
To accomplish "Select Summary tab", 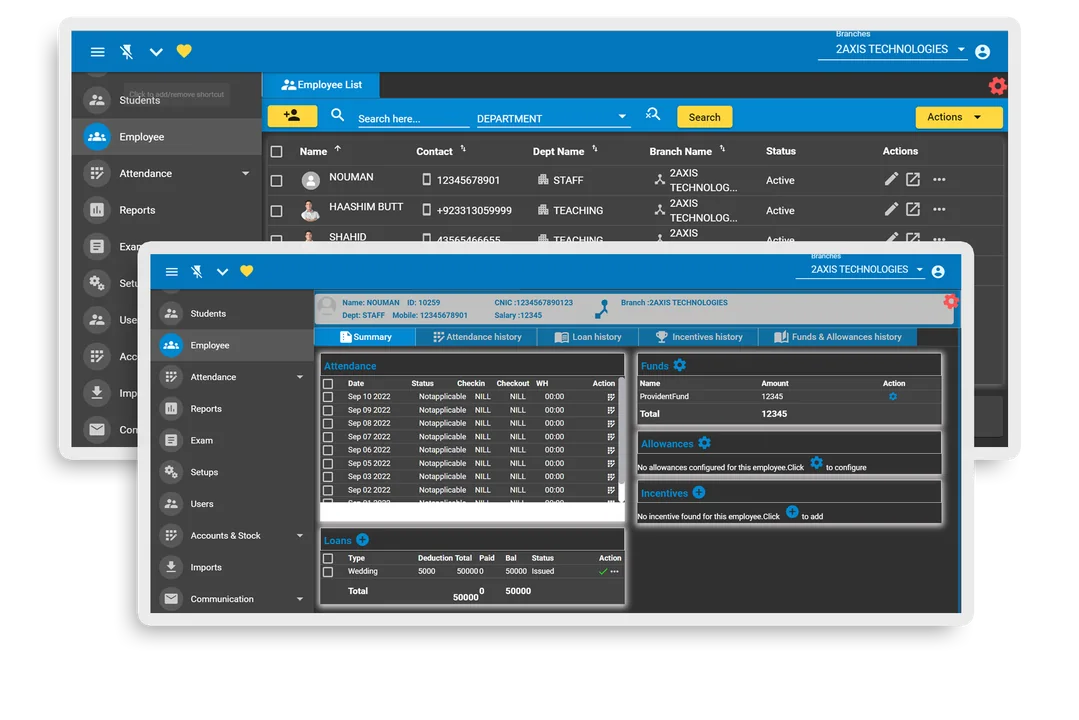I will (365, 337).
